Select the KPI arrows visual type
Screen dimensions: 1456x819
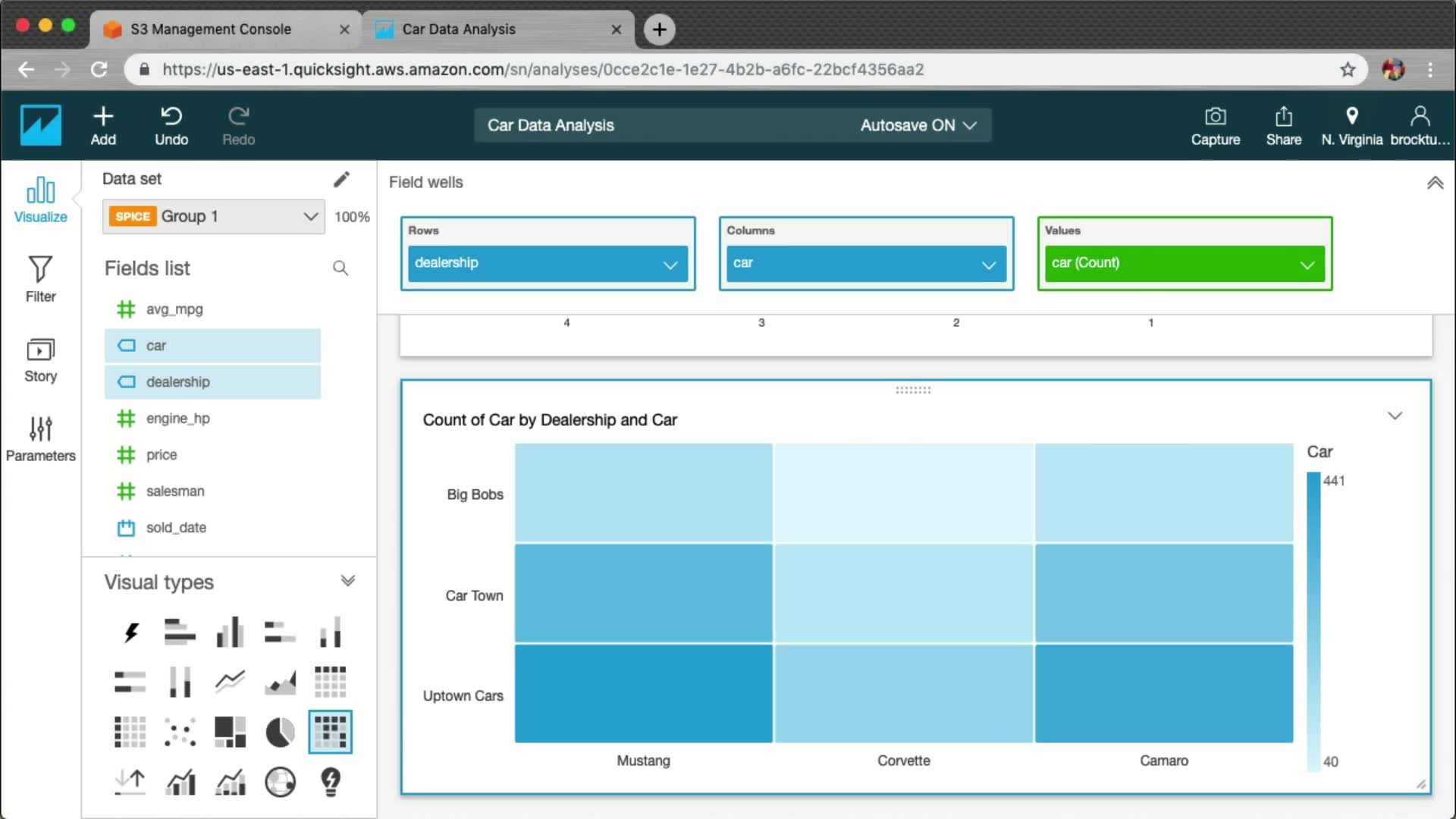click(x=130, y=782)
